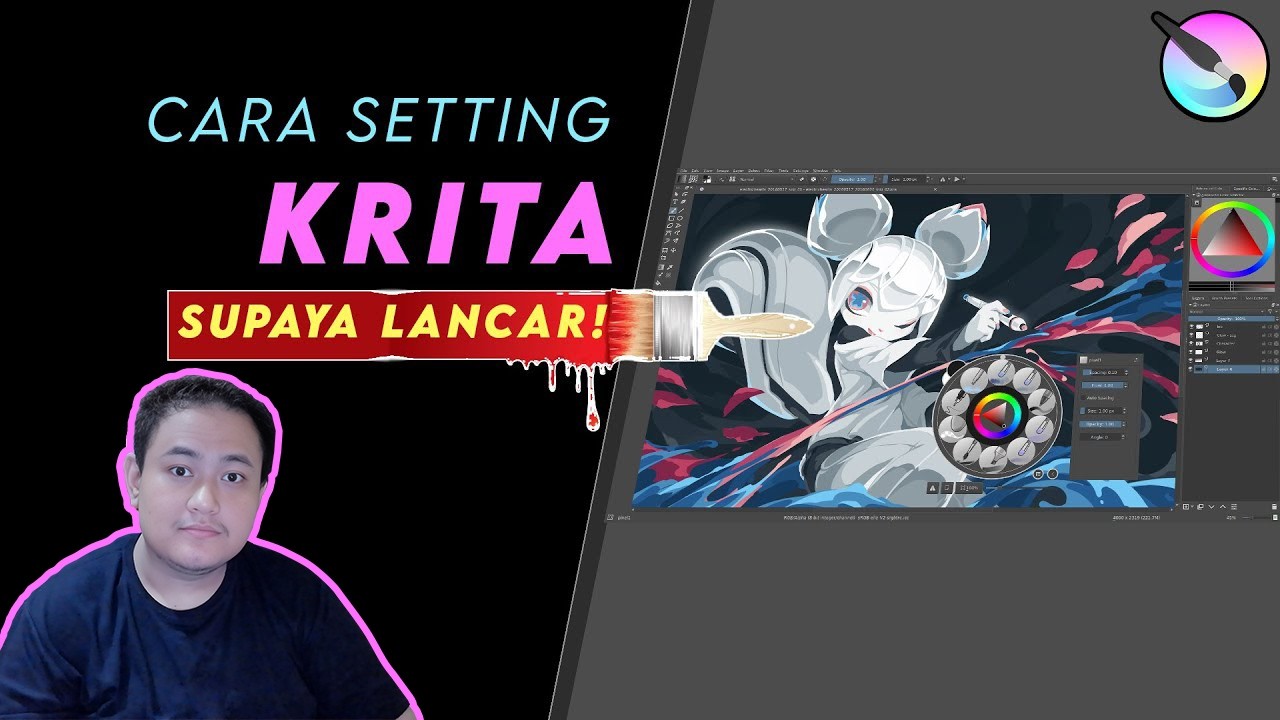Click the move layer up arrow
Viewport: 1280px width, 720px height.
tap(1223, 507)
